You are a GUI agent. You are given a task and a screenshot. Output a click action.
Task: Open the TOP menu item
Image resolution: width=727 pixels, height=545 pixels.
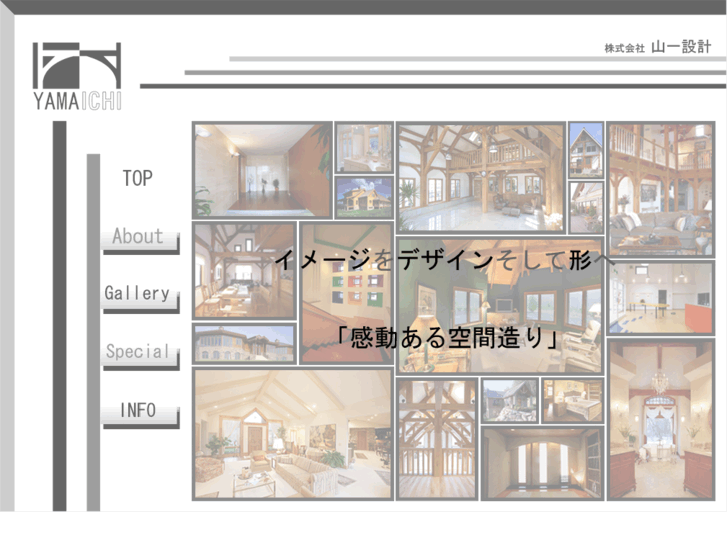pyautogui.click(x=138, y=178)
